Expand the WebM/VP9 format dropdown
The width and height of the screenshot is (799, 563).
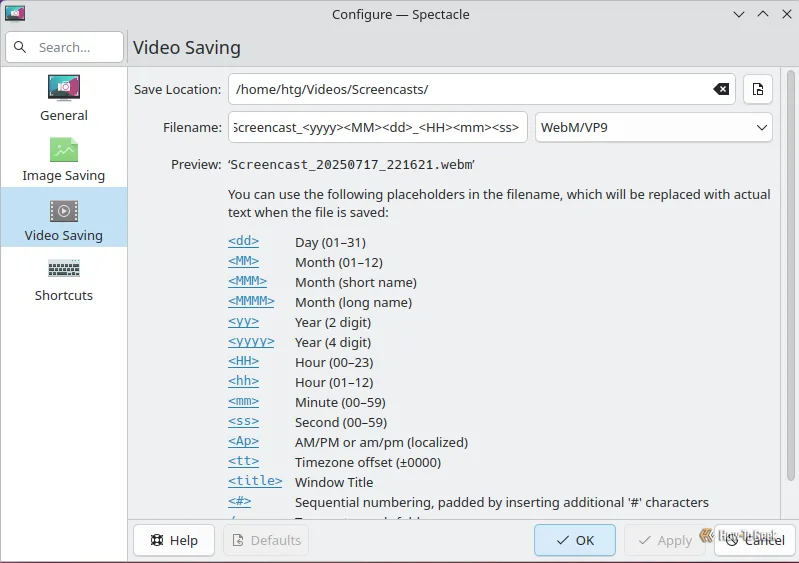pos(654,127)
